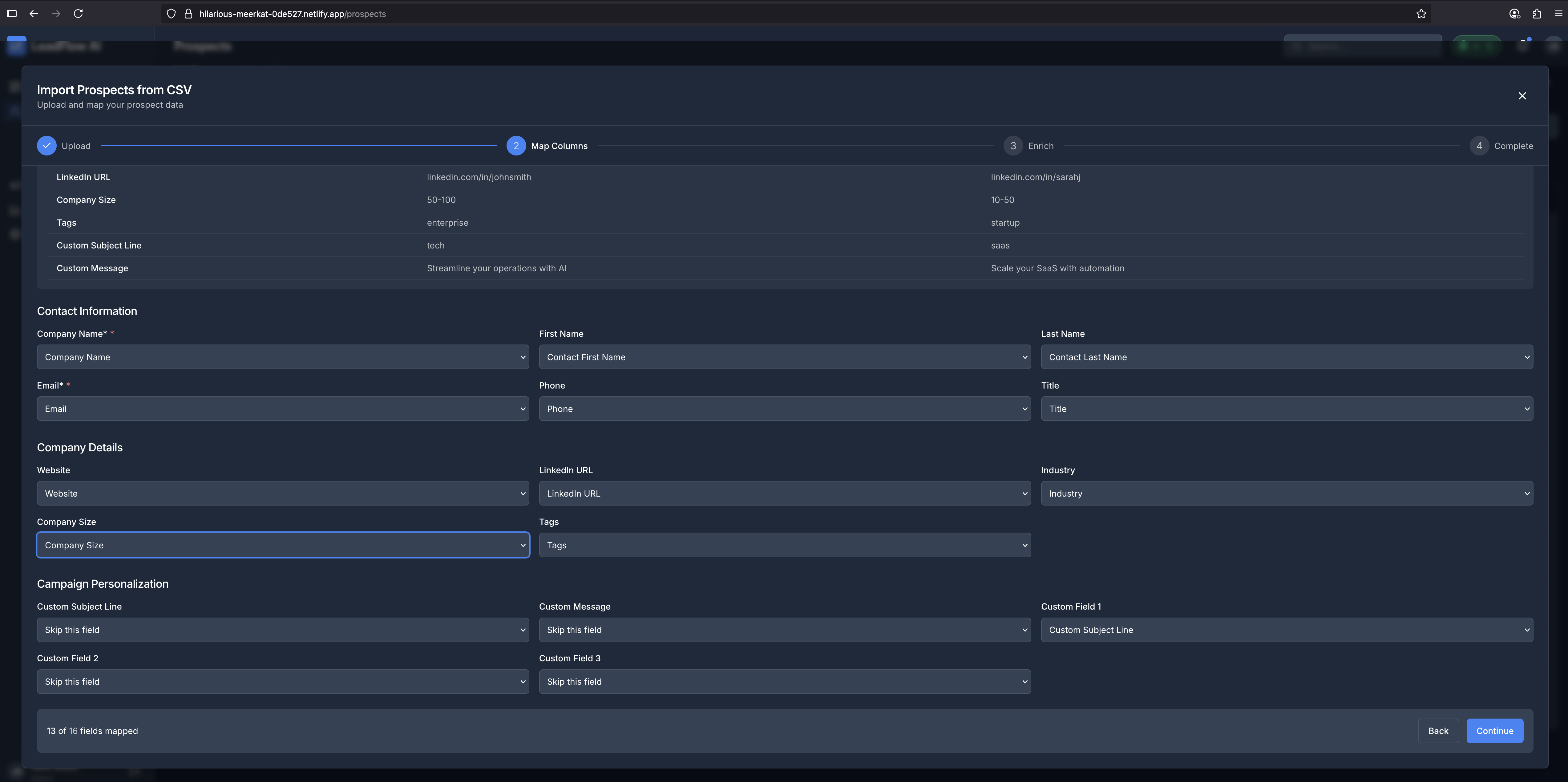The width and height of the screenshot is (1568, 782).
Task: Click the site security lock icon
Action: click(188, 13)
